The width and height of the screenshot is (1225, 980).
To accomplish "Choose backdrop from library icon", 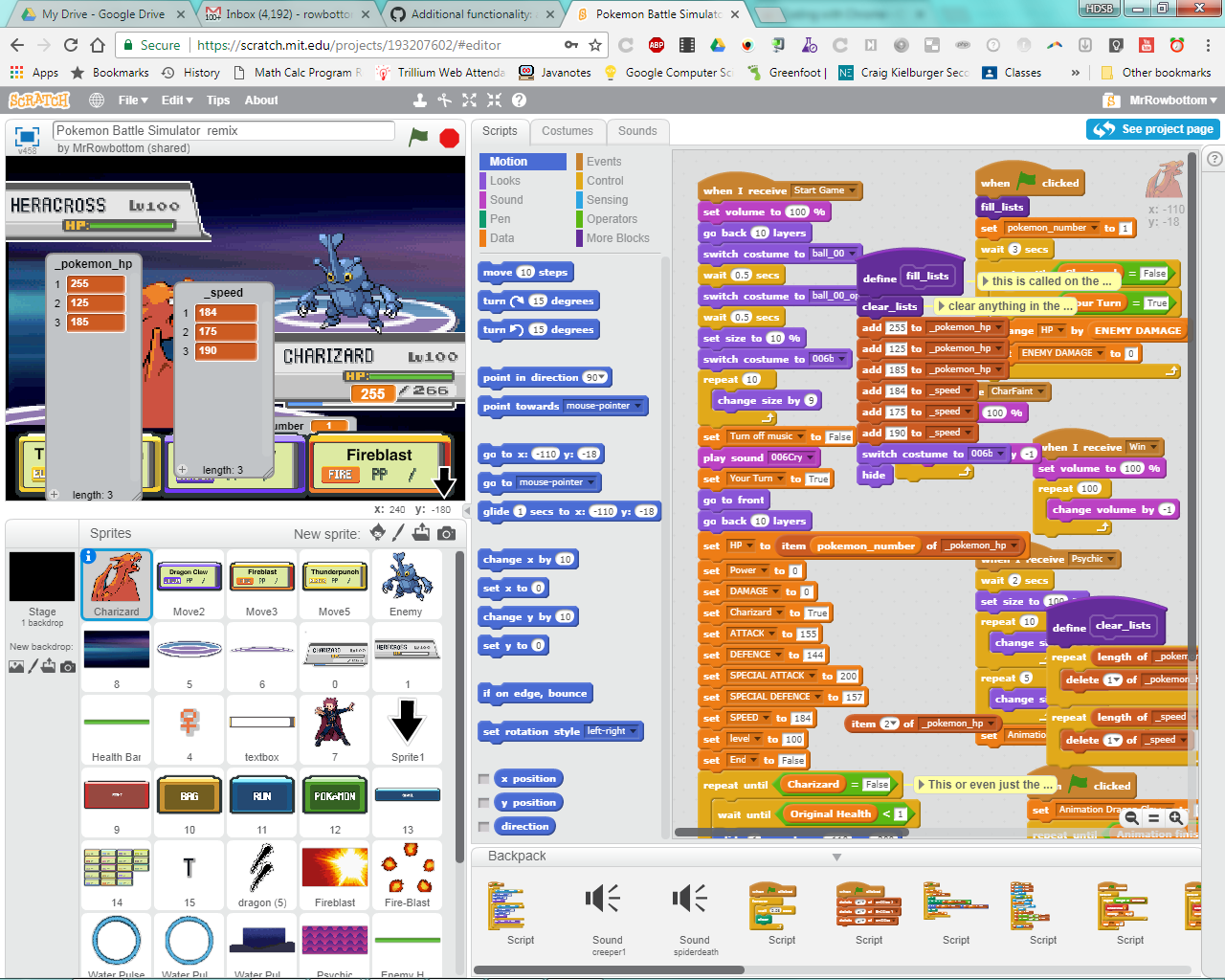I will [16, 666].
